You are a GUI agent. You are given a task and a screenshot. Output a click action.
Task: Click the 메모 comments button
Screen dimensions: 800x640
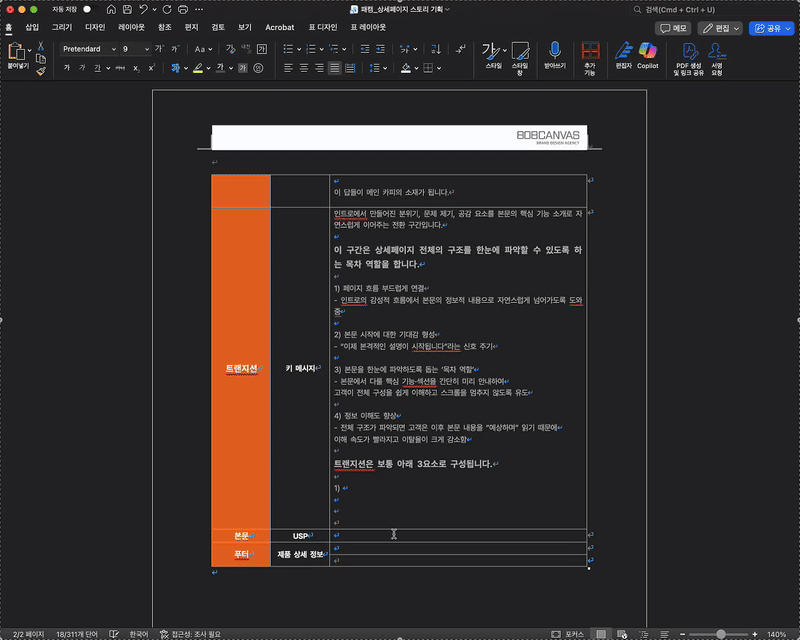point(673,28)
